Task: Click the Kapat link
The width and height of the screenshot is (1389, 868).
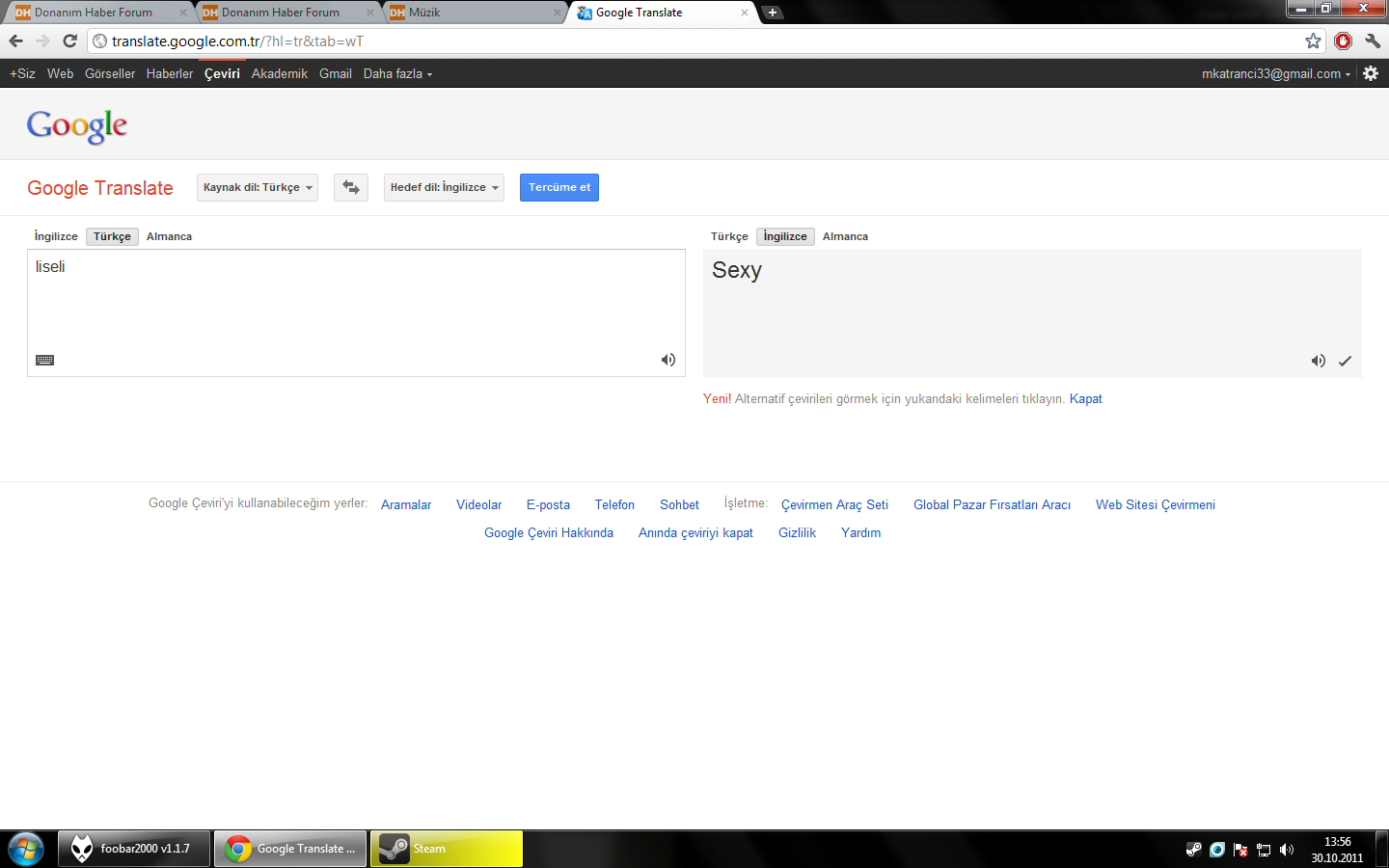Action: 1085,398
